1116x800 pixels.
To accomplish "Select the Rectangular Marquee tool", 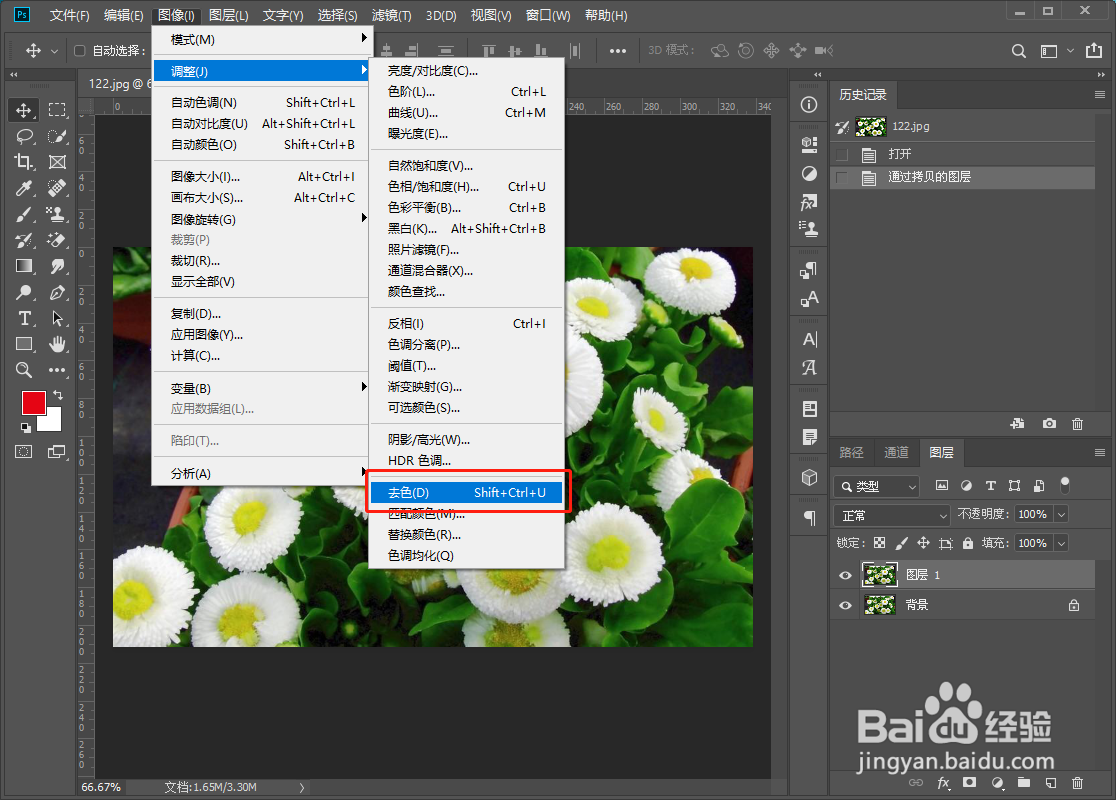I will (57, 110).
